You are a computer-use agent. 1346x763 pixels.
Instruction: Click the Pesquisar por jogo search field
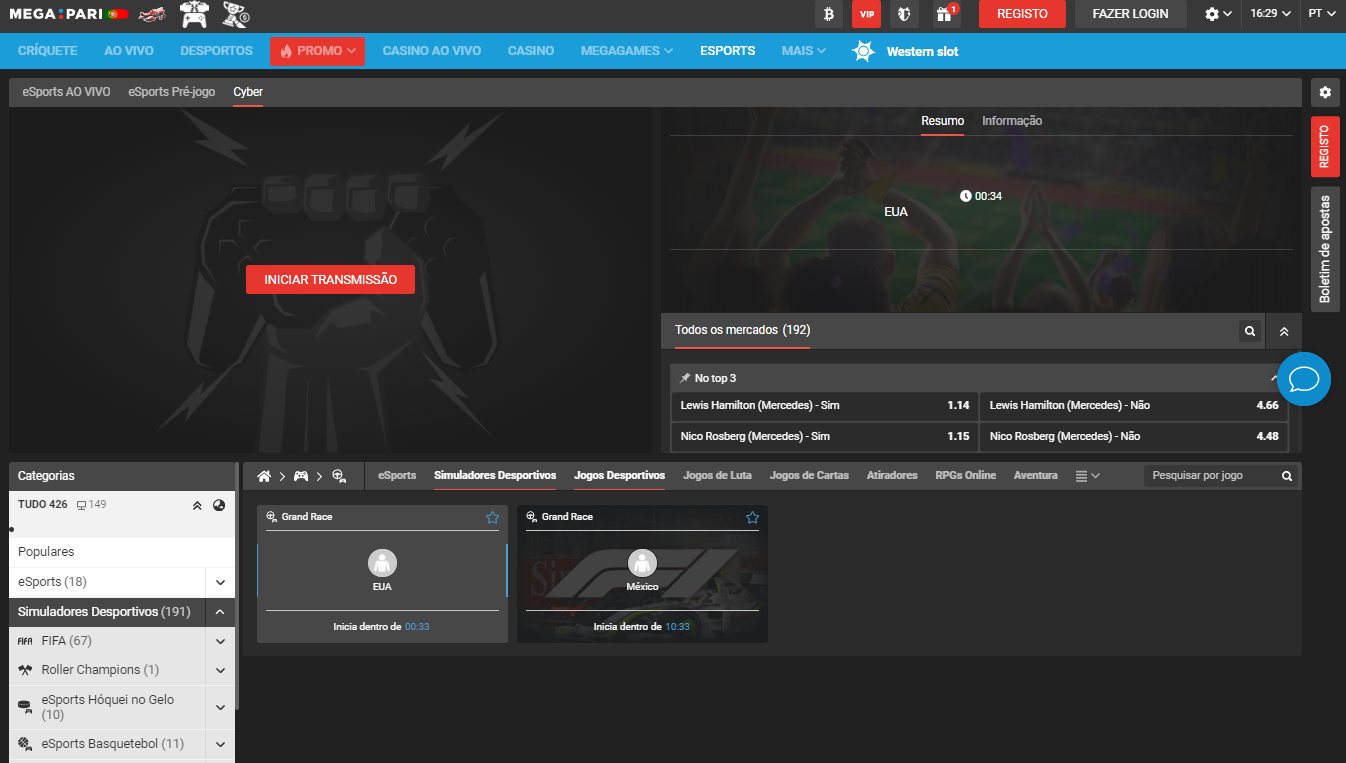coord(1211,476)
